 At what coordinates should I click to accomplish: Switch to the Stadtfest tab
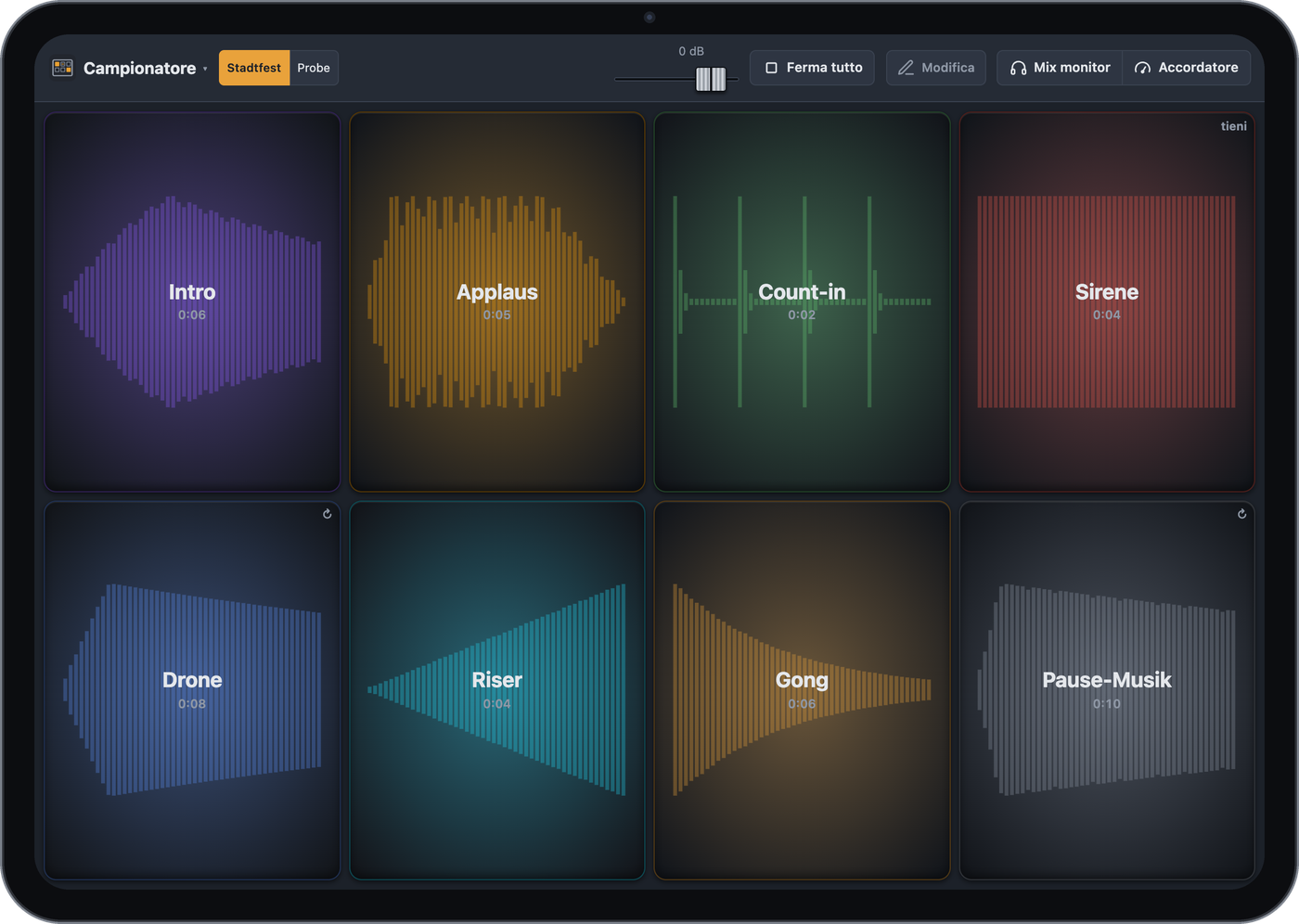pos(254,68)
